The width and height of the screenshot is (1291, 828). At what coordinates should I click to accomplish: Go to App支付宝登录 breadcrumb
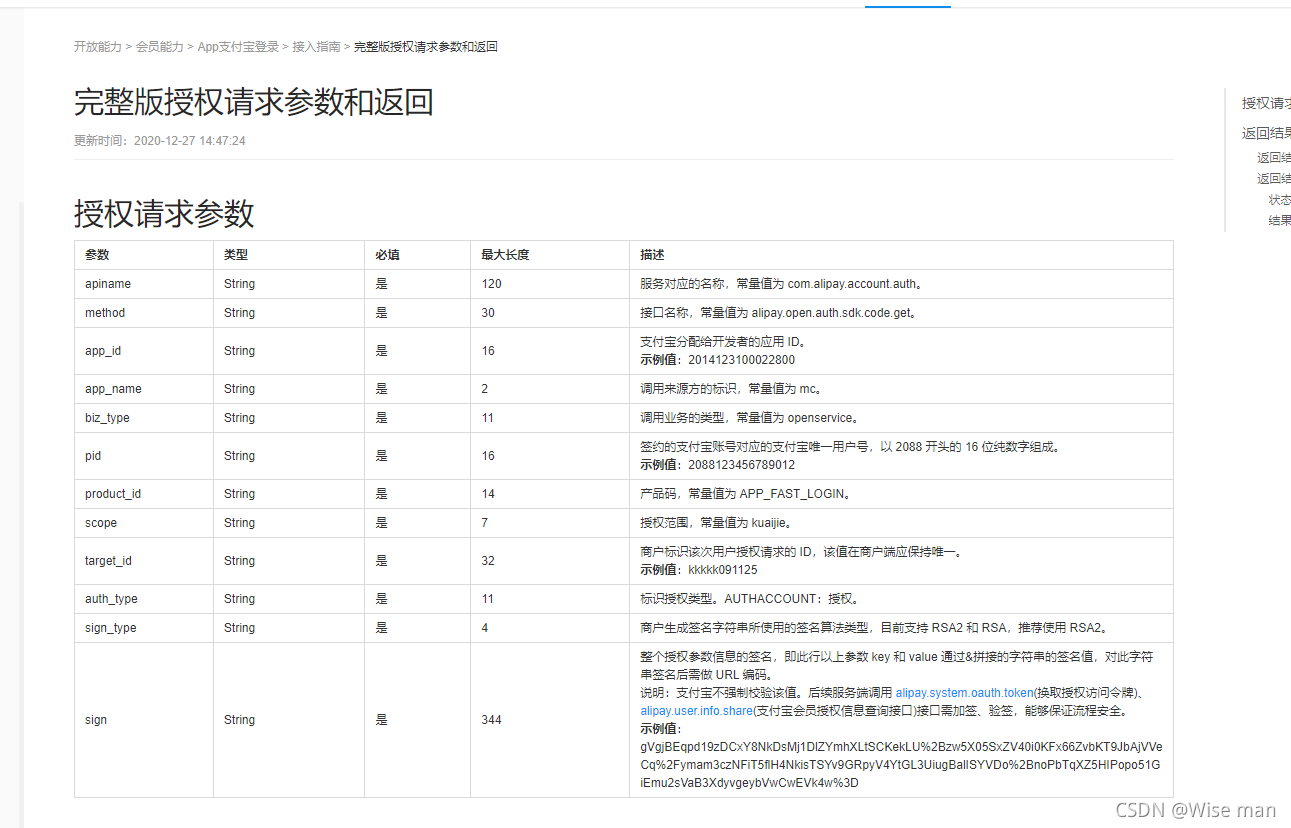pos(238,47)
